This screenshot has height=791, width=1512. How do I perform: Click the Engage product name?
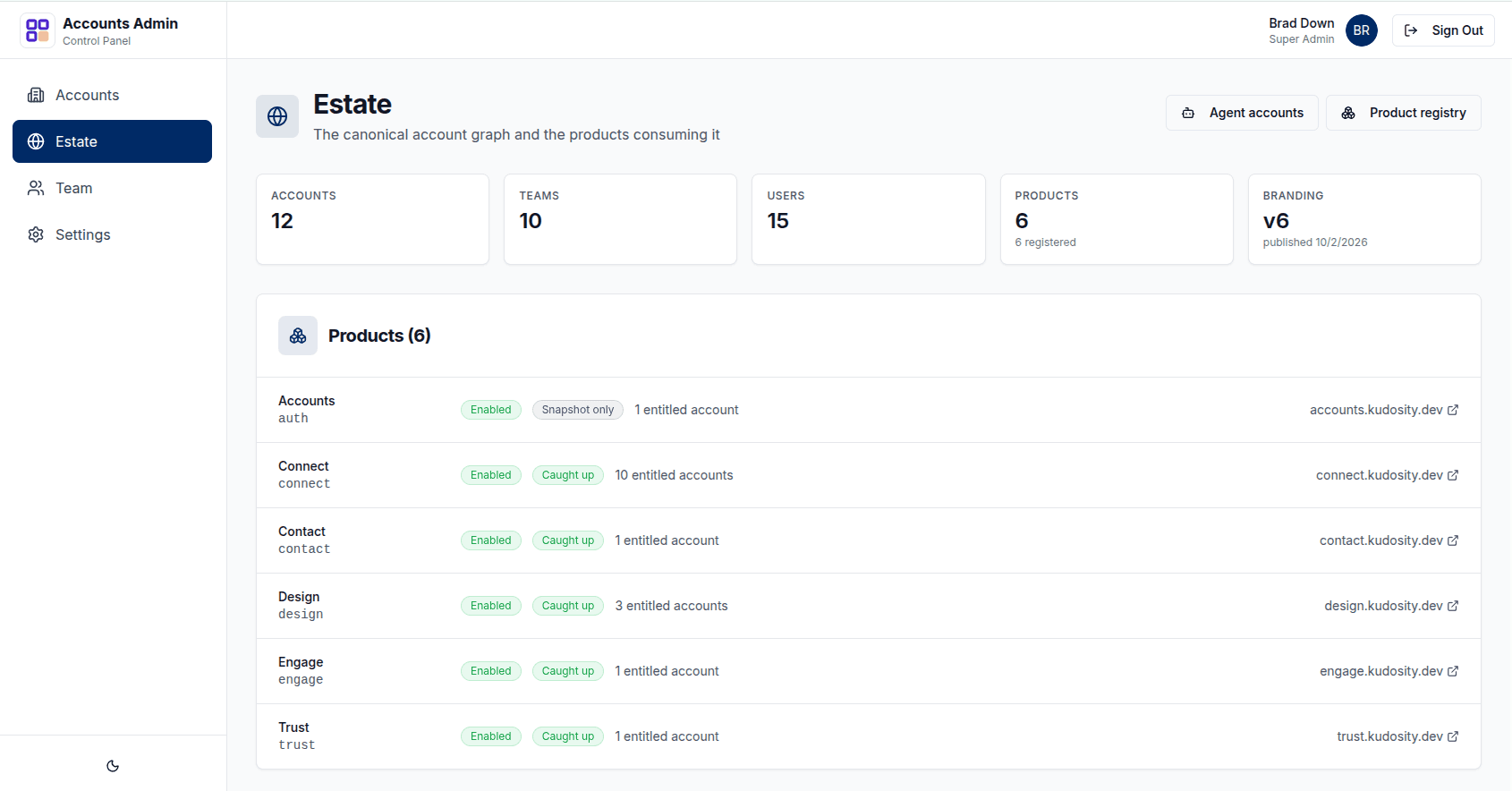point(301,662)
